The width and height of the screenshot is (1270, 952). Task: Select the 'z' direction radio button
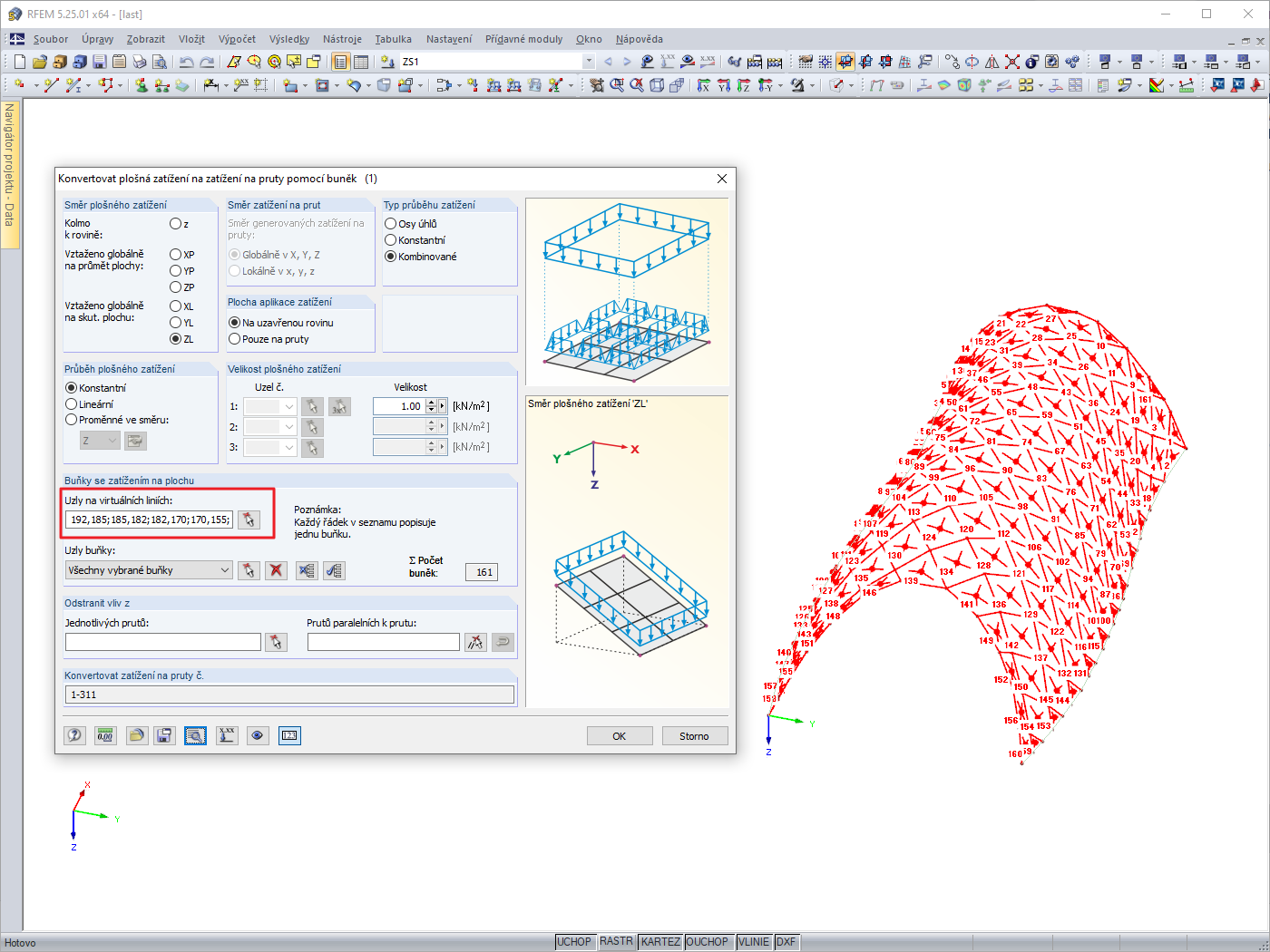click(x=176, y=224)
